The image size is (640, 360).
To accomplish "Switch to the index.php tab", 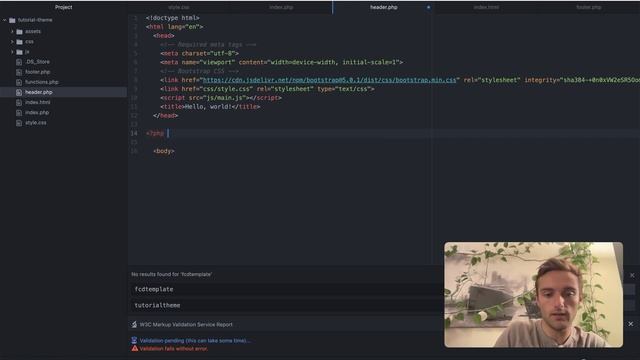I will [x=281, y=7].
